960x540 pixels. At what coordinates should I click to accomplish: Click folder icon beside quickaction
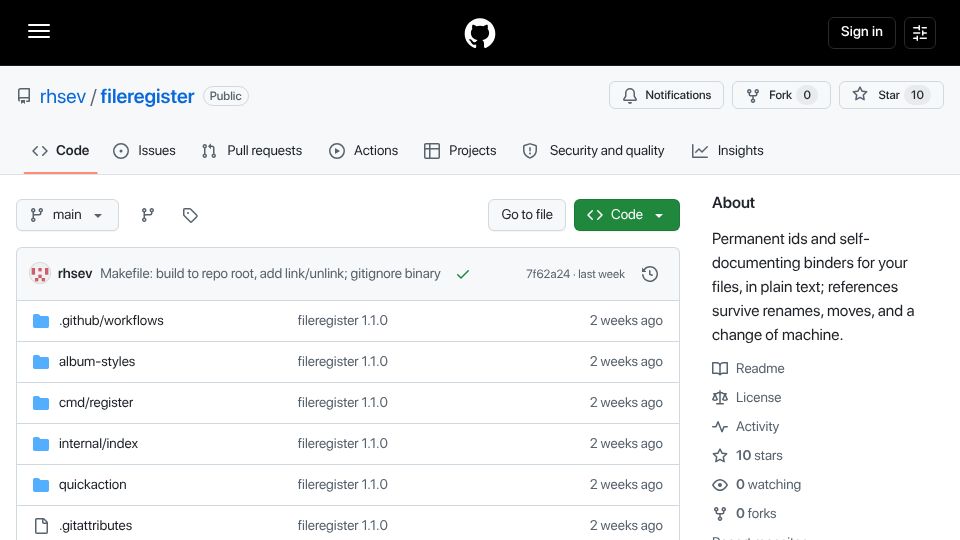pos(41,485)
